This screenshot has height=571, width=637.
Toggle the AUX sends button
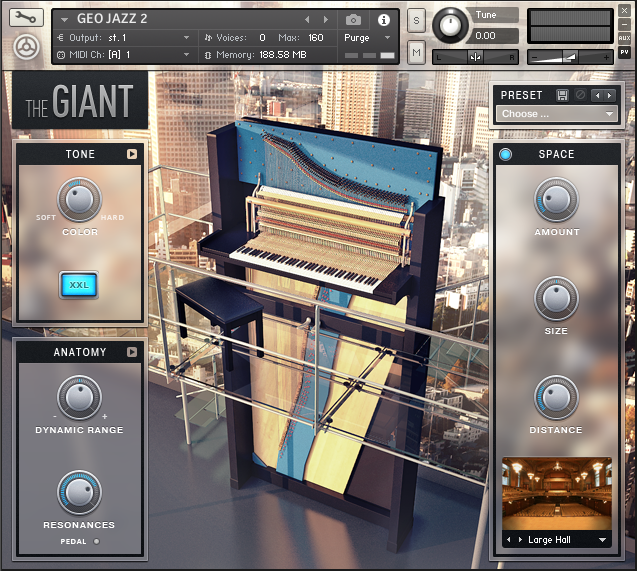(x=624, y=38)
